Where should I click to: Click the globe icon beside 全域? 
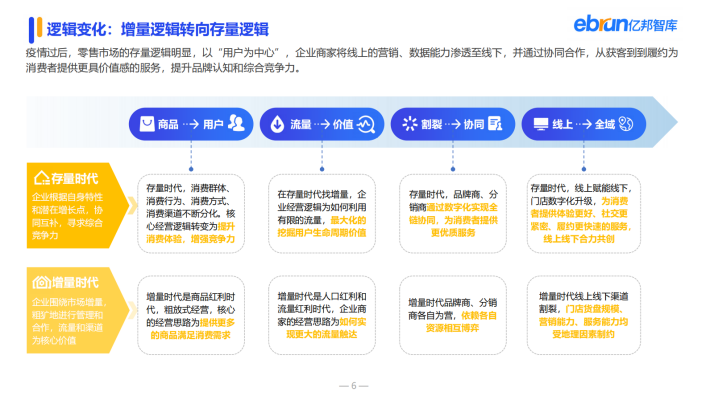pos(626,124)
